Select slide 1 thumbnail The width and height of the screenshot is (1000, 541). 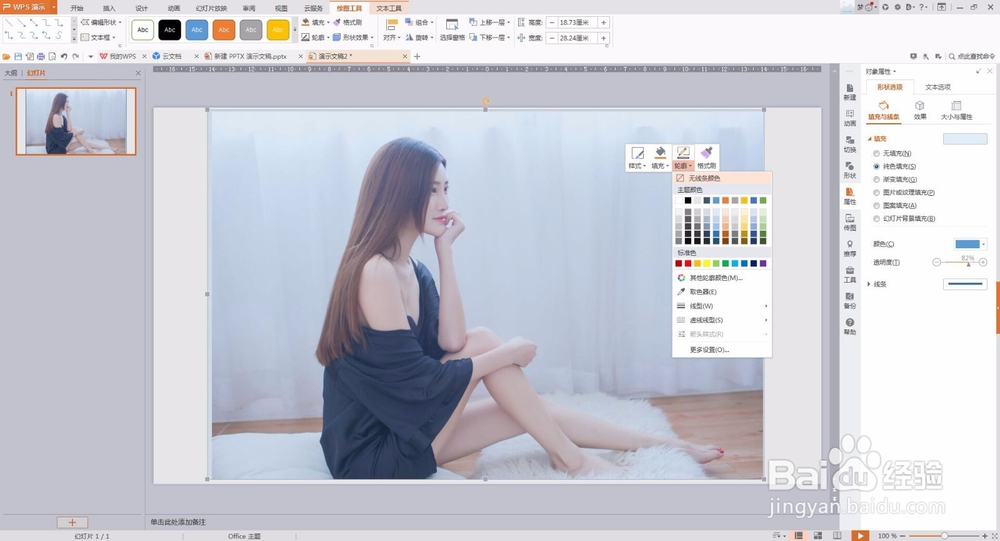(x=76, y=121)
